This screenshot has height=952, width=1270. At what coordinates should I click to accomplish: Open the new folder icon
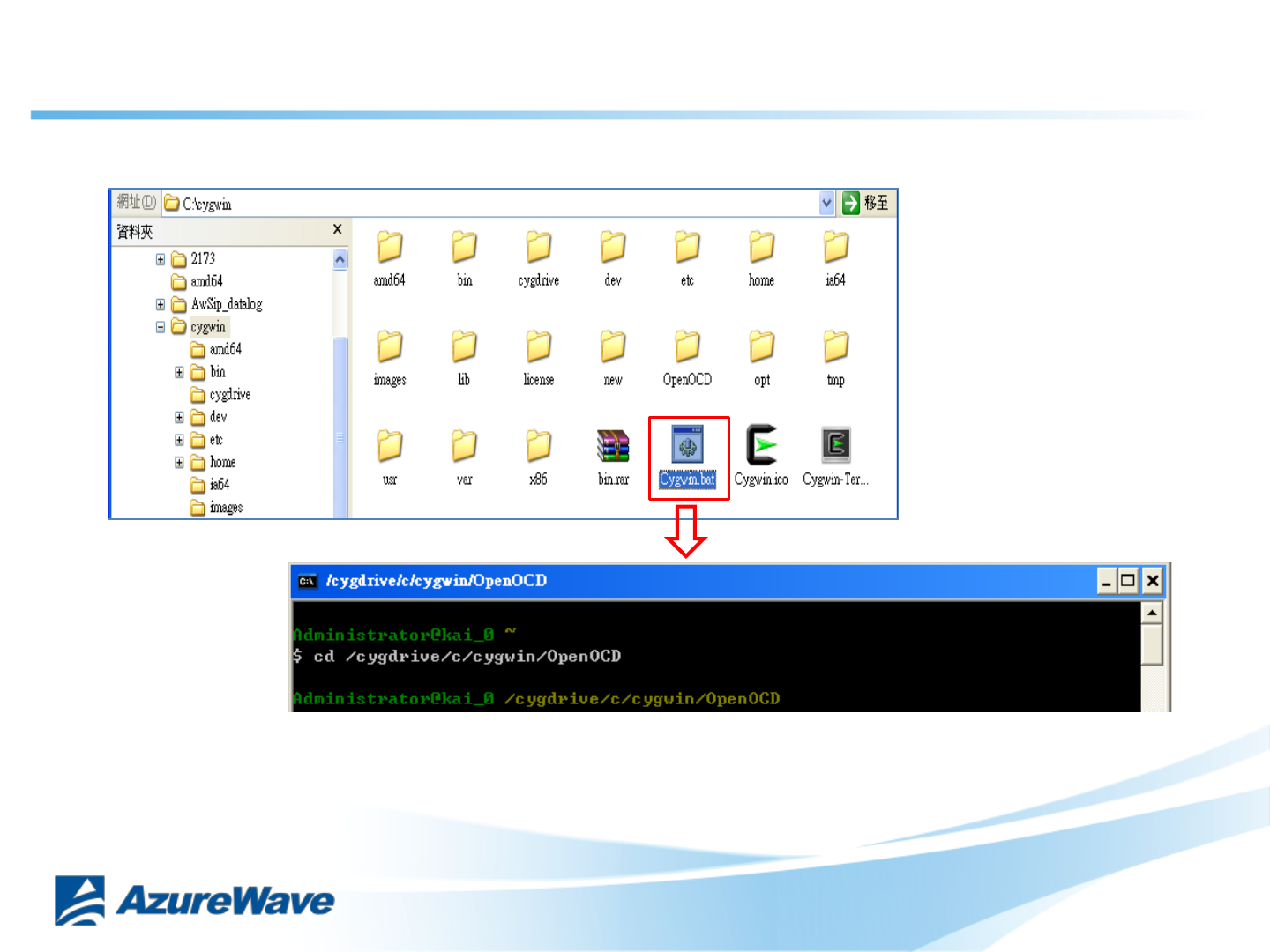613,347
